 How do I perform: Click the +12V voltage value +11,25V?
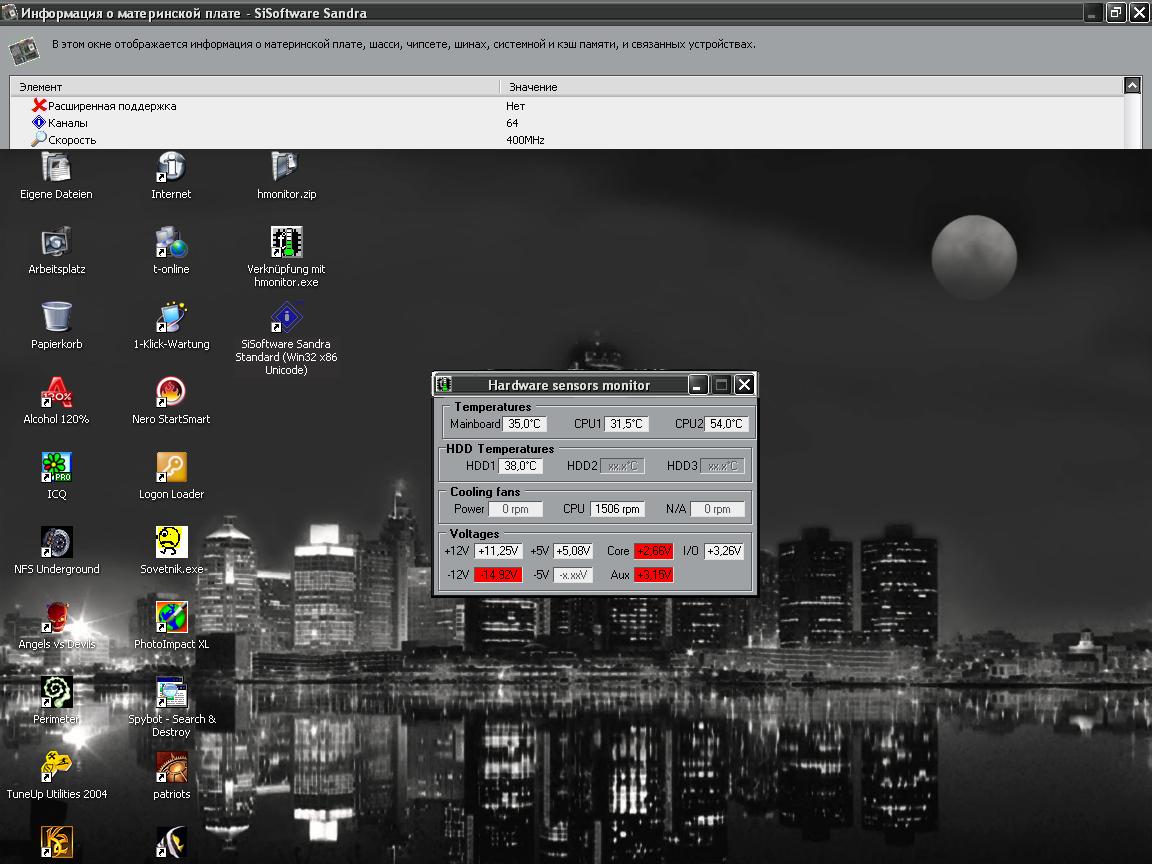click(498, 551)
